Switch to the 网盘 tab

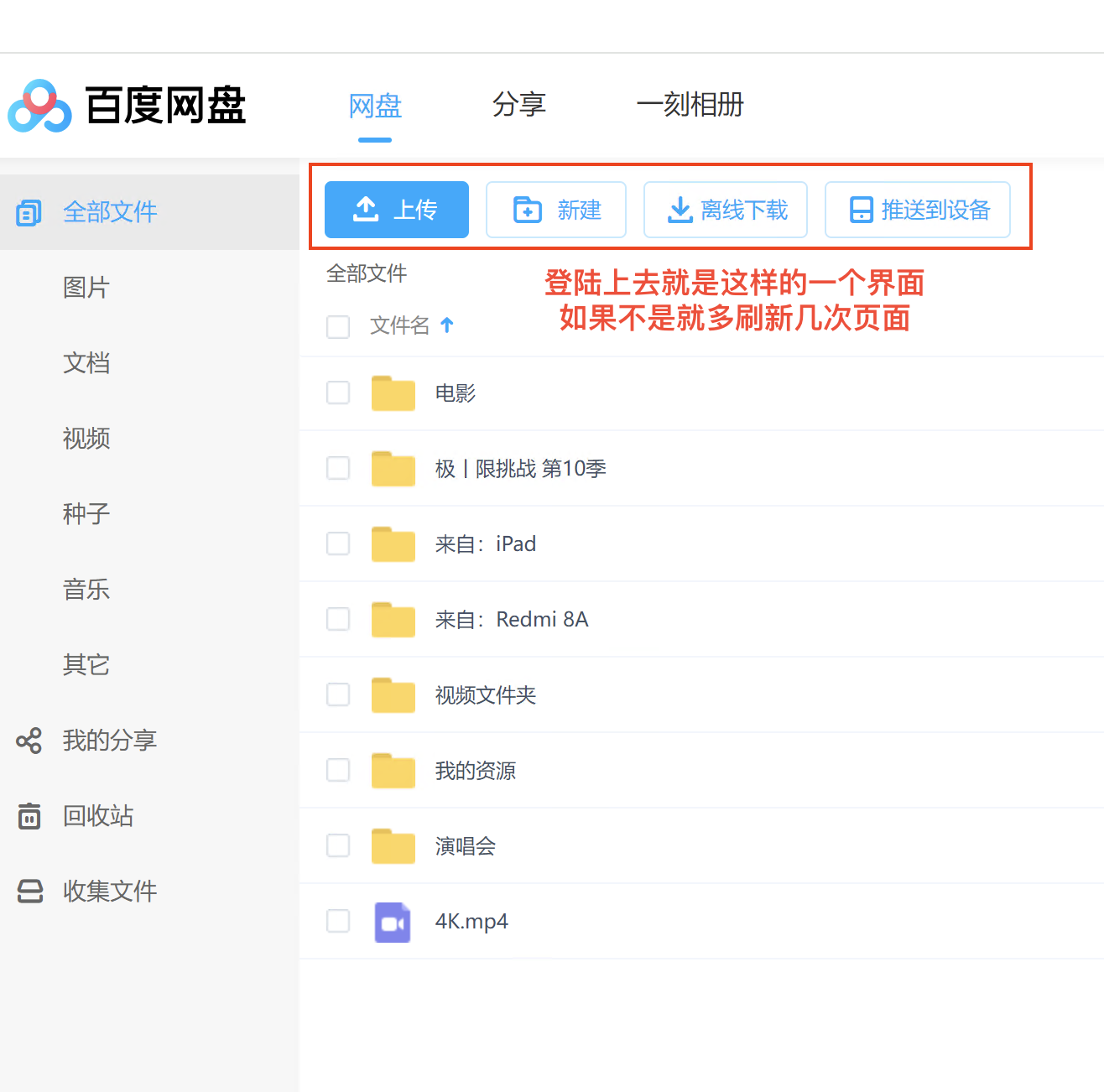(x=375, y=106)
